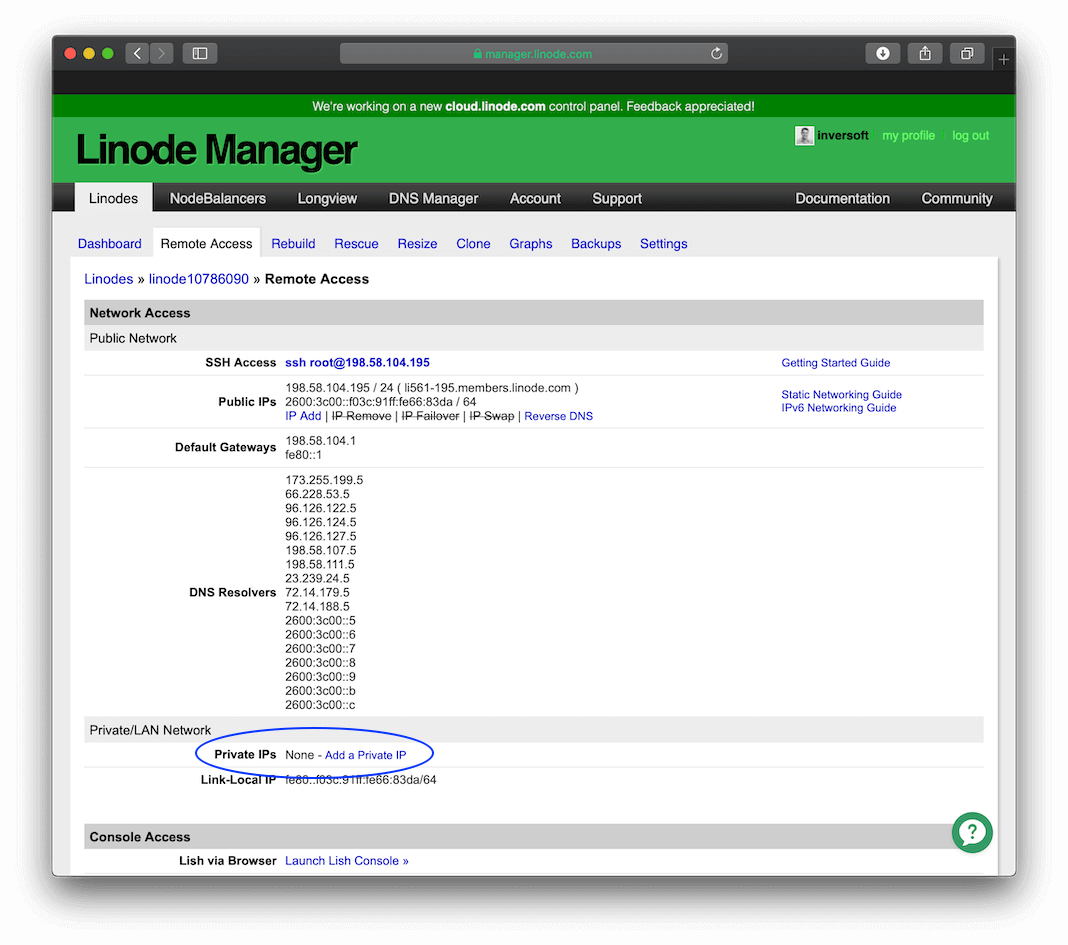Click default gateway 198.58.104.1
Viewport: 1068px width, 945px height.
point(320,440)
